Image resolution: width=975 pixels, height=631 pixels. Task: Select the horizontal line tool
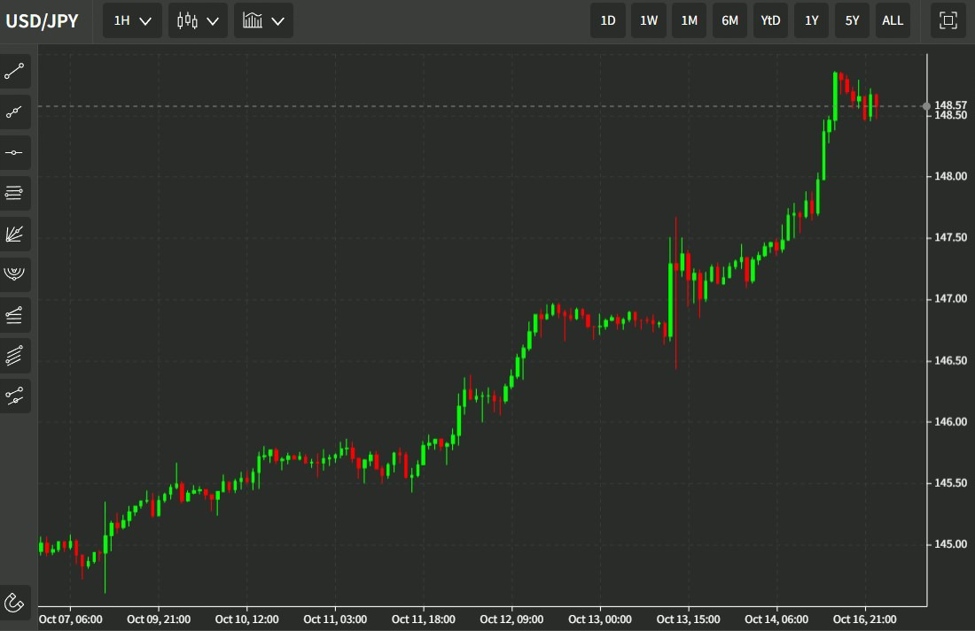click(15, 153)
